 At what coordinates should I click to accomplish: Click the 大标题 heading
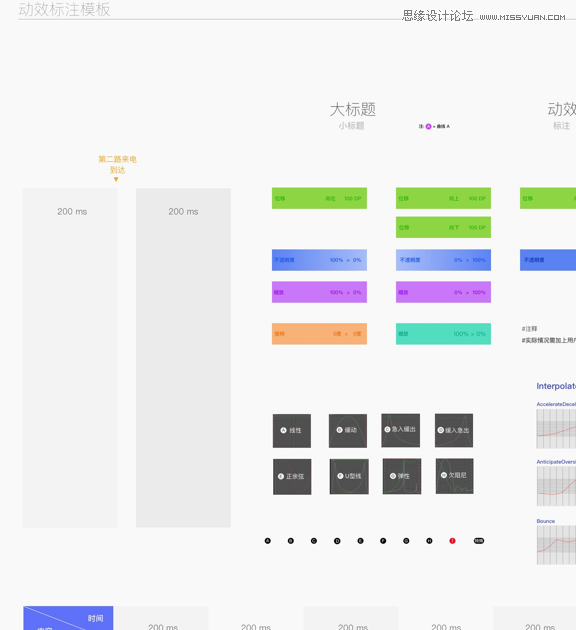tap(353, 109)
